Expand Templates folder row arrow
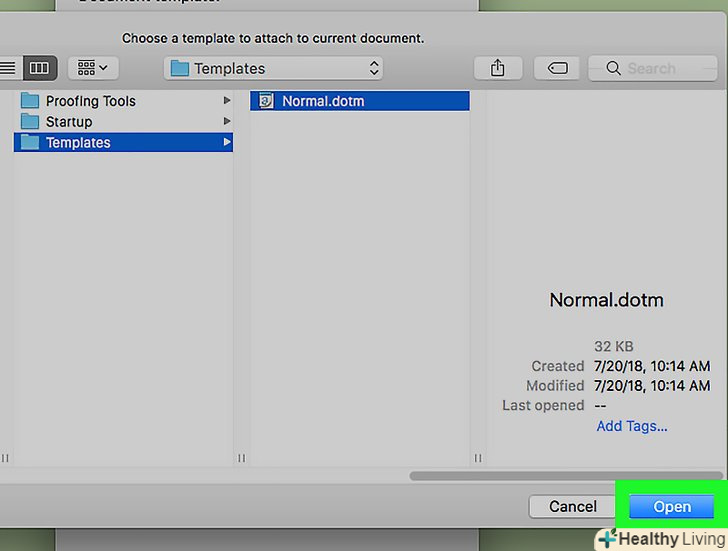This screenshot has width=728, height=551. pyautogui.click(x=227, y=142)
